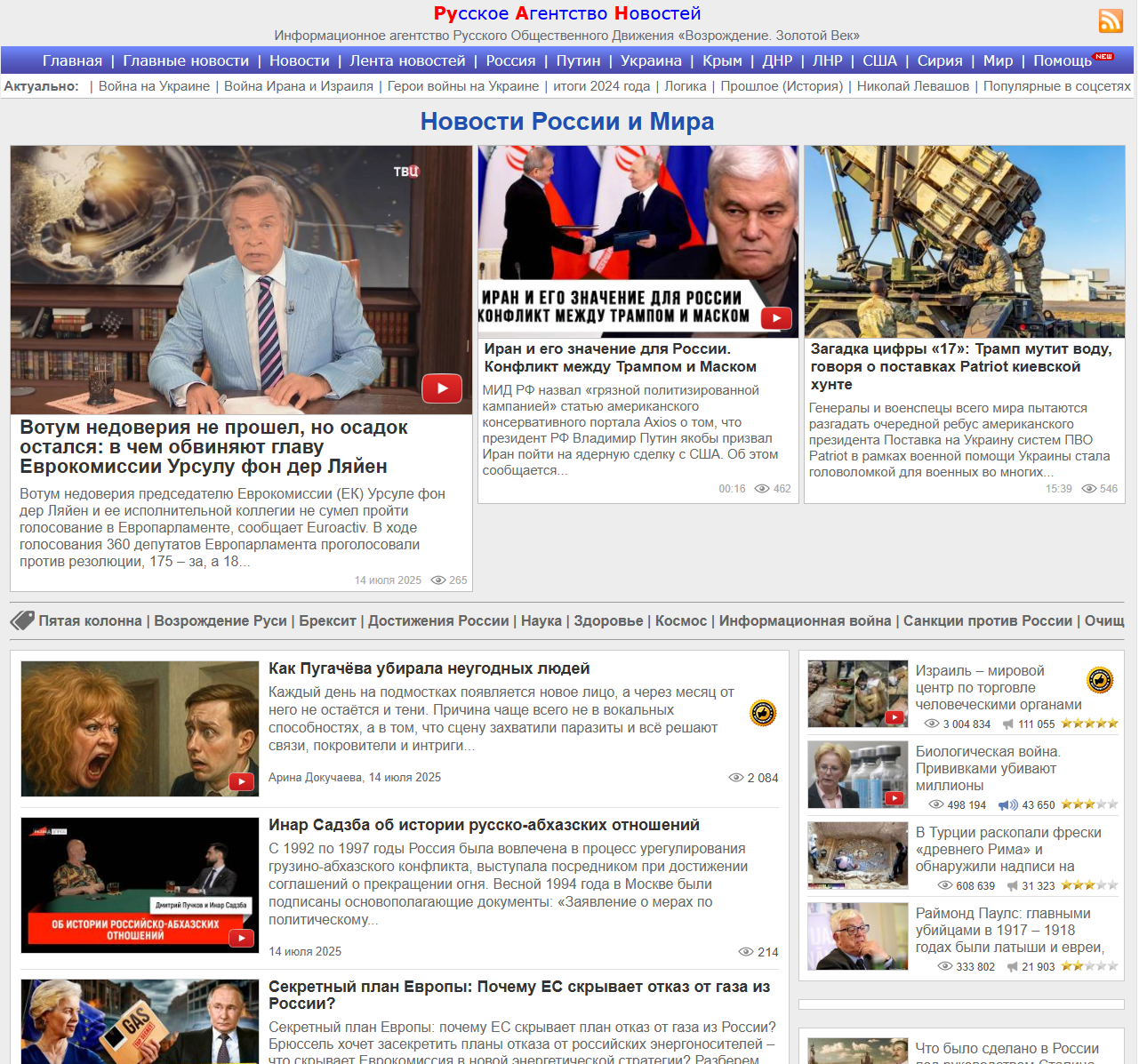Open the Patriot missile launcher thumbnail
Viewport: 1139px width, 1064px height.
pos(965,242)
